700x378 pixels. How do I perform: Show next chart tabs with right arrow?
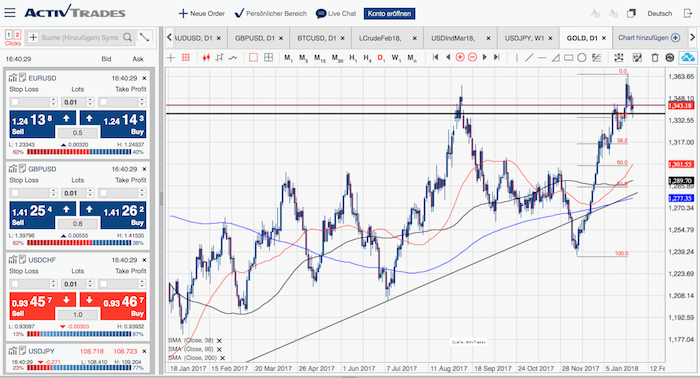pyautogui.click(x=693, y=37)
